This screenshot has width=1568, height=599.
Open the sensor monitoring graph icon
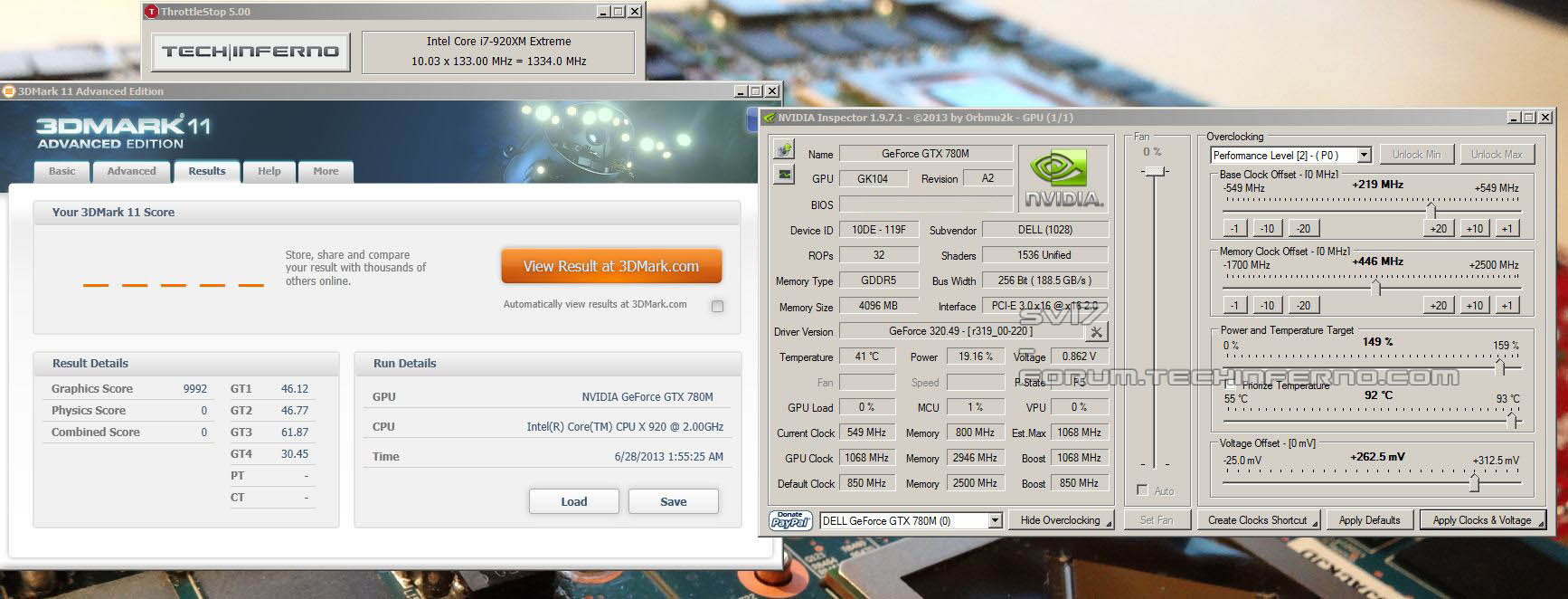pyautogui.click(x=784, y=175)
